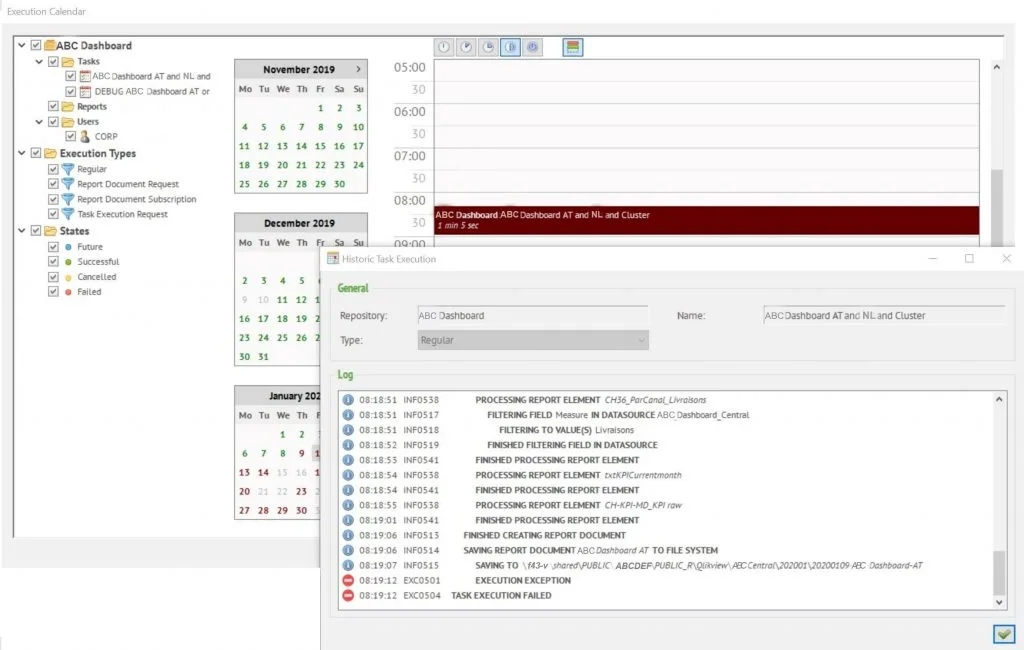
Task: Click the Tasks folder icon
Action: pos(68,61)
